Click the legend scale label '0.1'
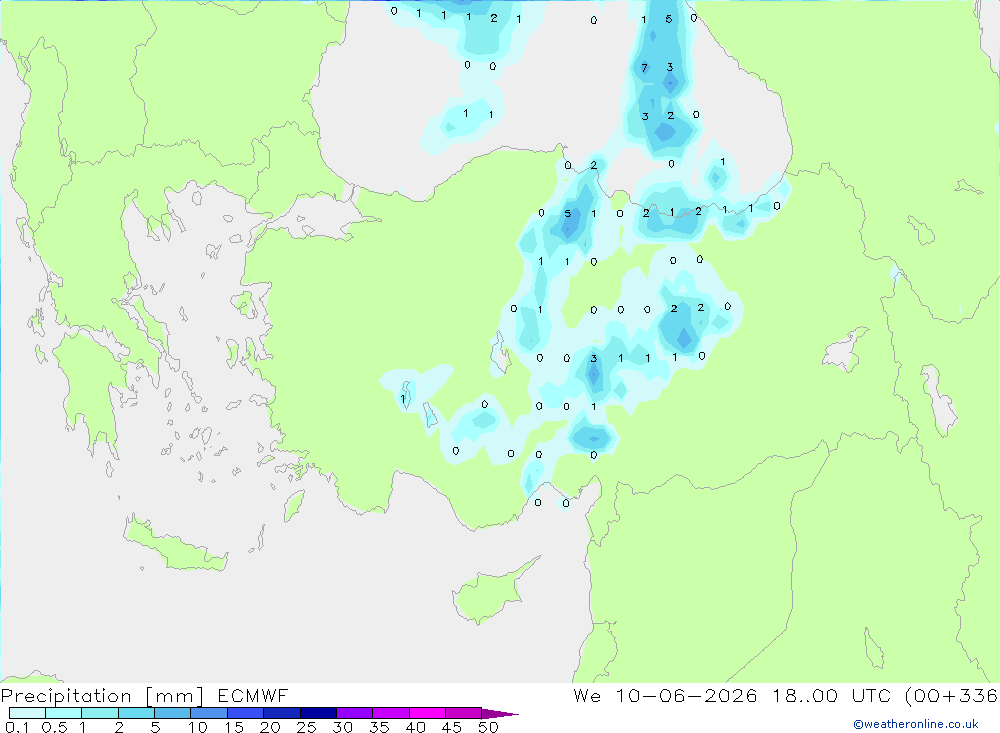This screenshot has height=733, width=1000. [x=17, y=727]
